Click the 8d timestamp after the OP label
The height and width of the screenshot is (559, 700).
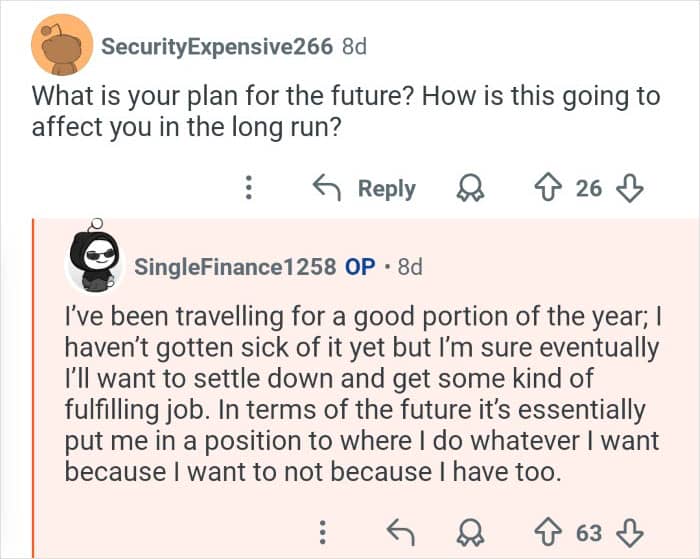click(x=410, y=267)
